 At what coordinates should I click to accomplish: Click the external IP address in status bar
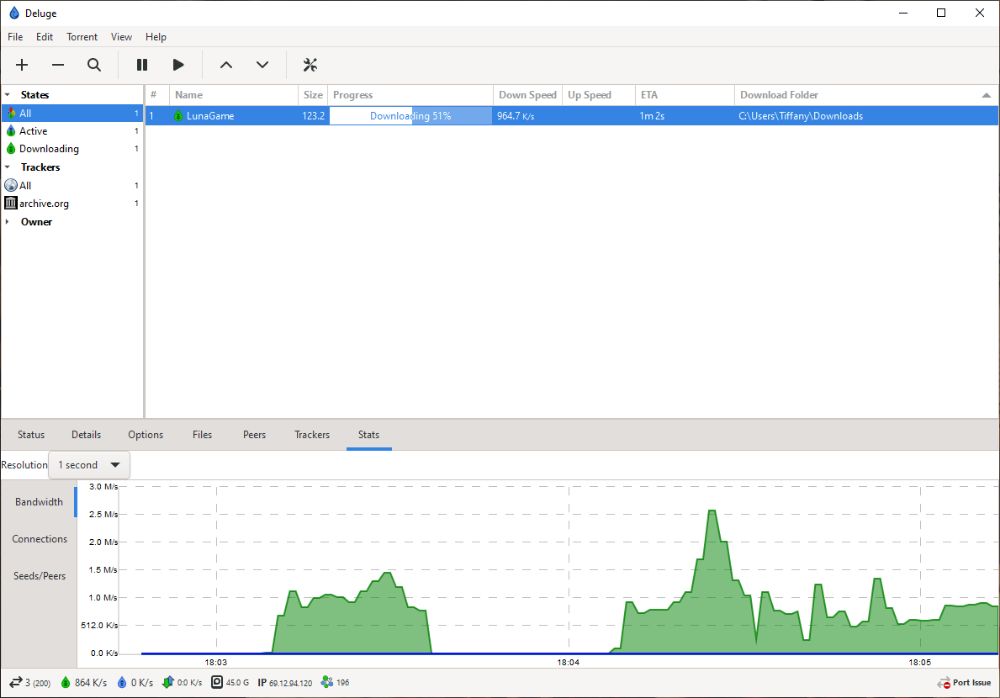(284, 683)
